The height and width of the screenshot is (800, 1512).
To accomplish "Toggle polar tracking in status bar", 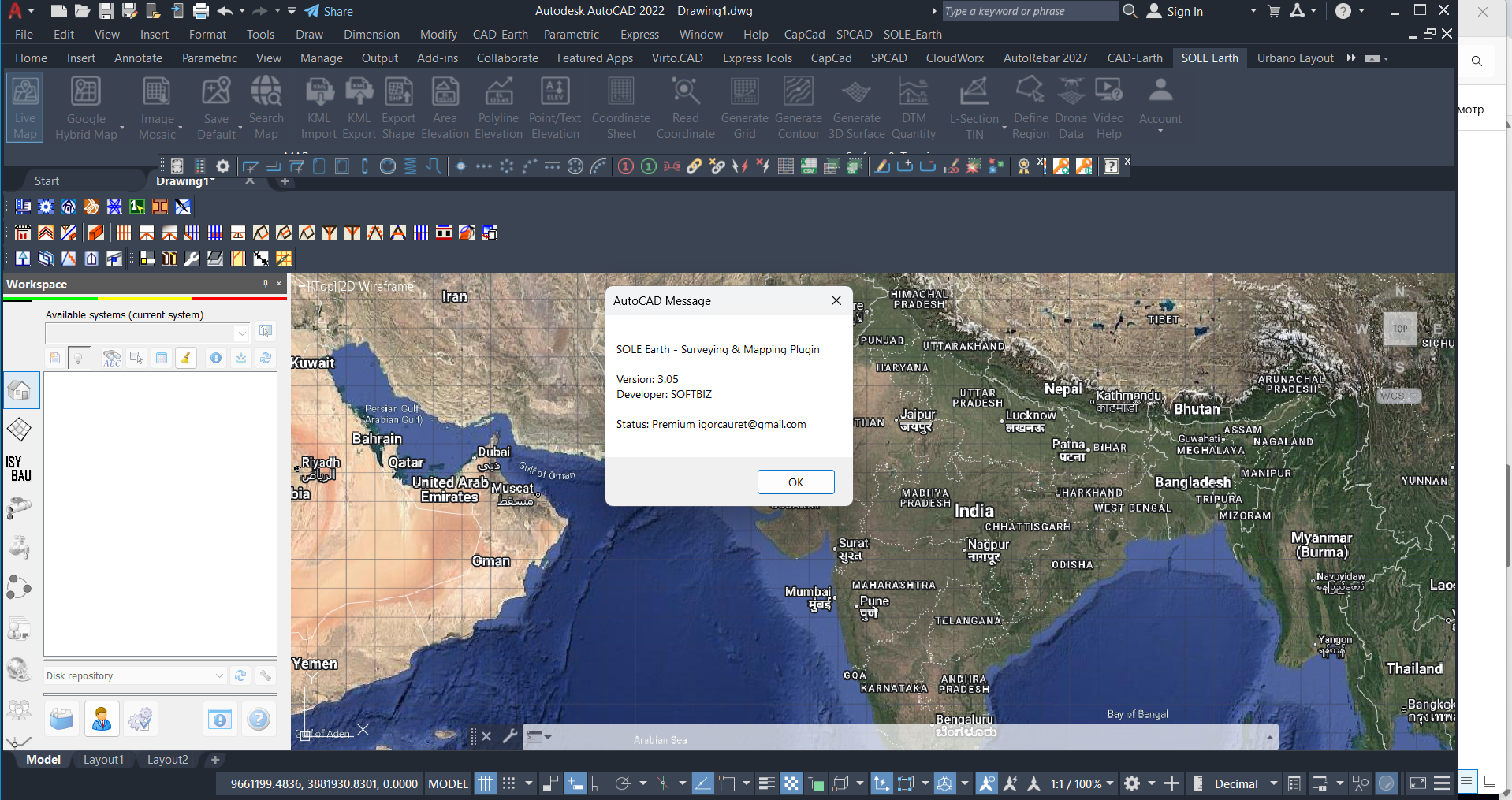I will click(x=623, y=783).
